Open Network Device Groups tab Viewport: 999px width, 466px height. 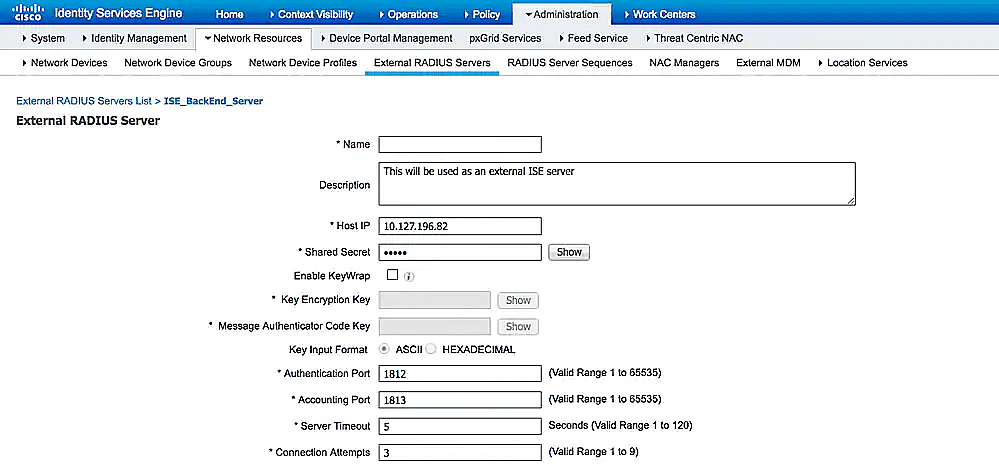pyautogui.click(x=178, y=62)
